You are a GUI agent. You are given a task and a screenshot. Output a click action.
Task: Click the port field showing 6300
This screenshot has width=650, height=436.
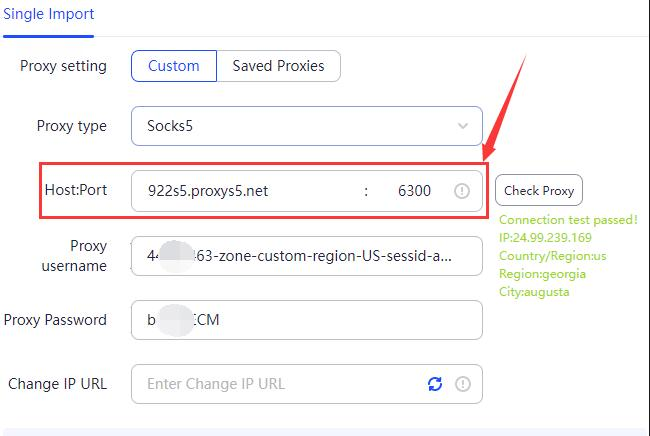coord(414,191)
